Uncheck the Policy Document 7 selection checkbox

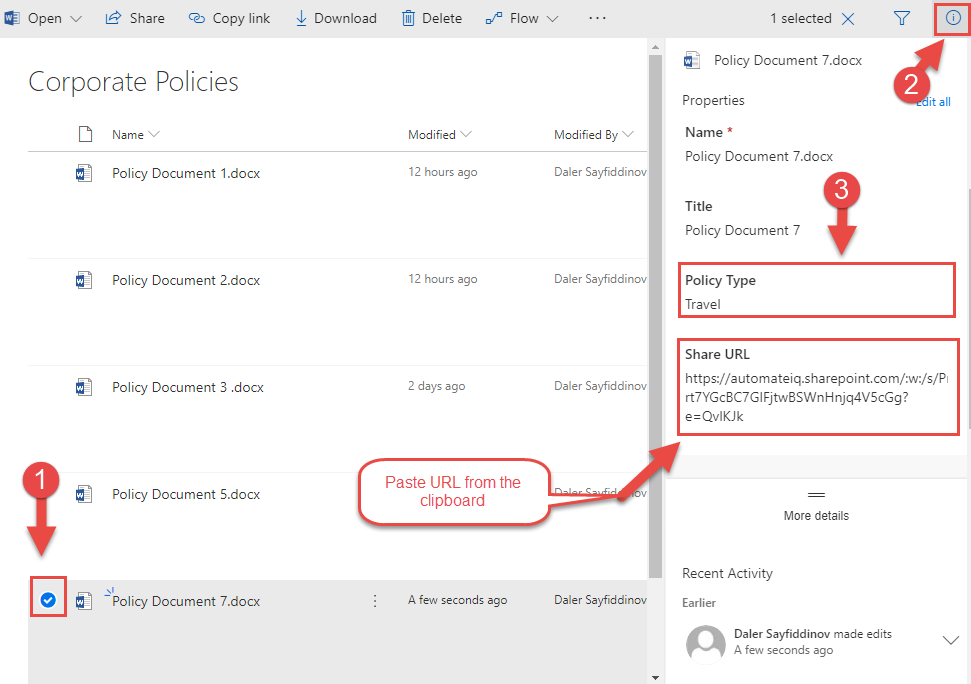48,600
